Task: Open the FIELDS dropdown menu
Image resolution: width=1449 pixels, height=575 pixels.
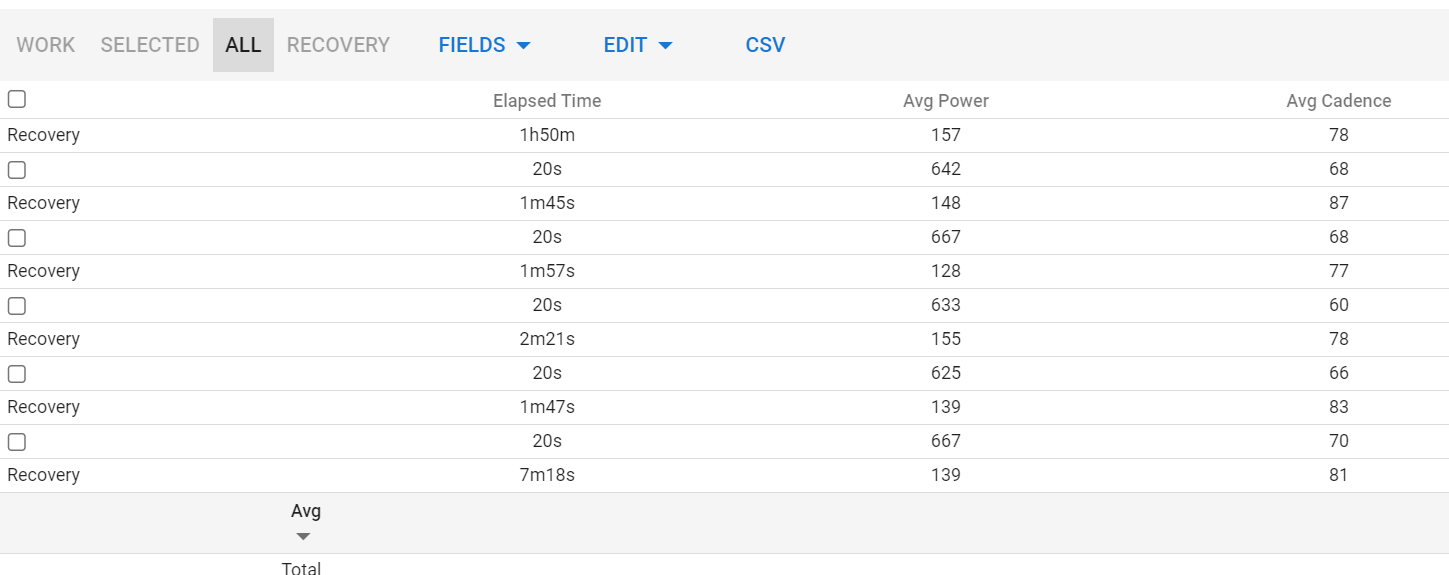Action: tap(484, 45)
